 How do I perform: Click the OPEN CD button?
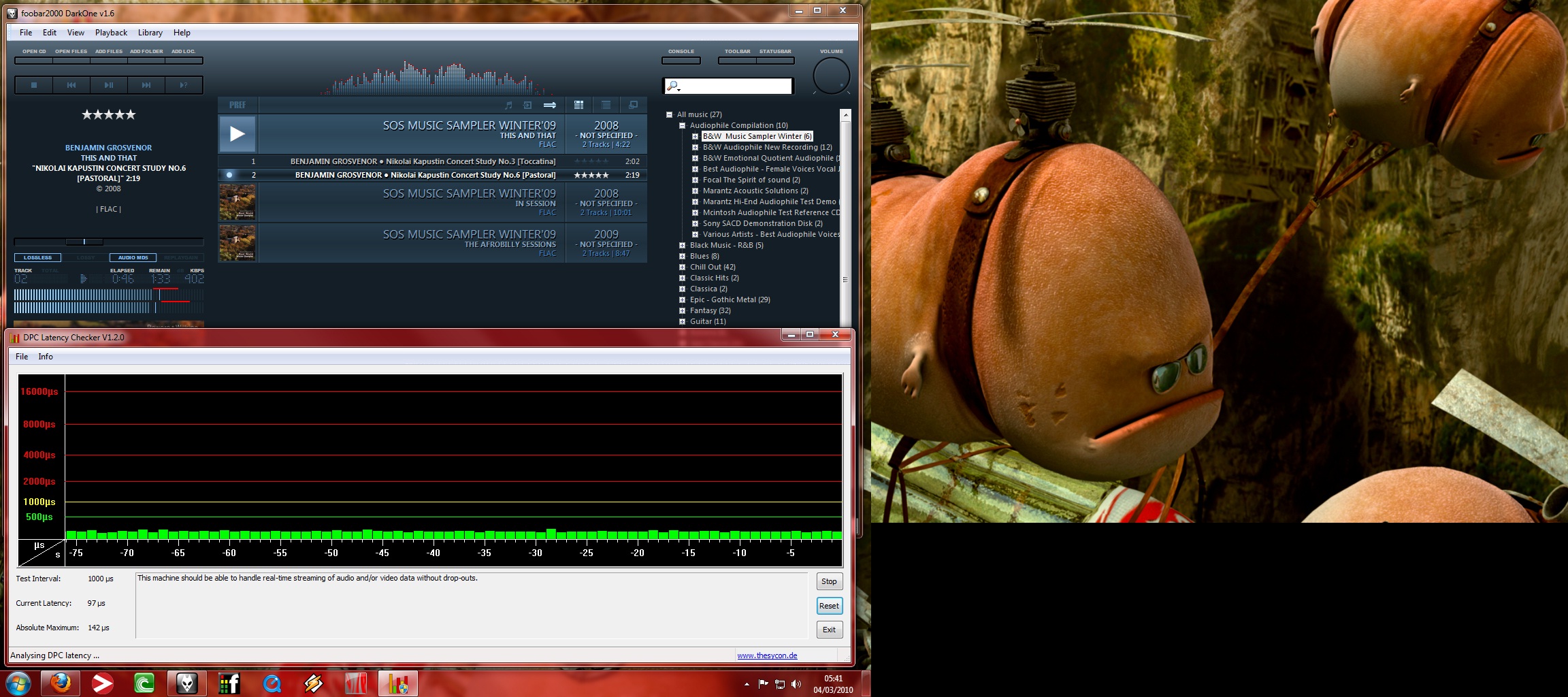coord(34,61)
